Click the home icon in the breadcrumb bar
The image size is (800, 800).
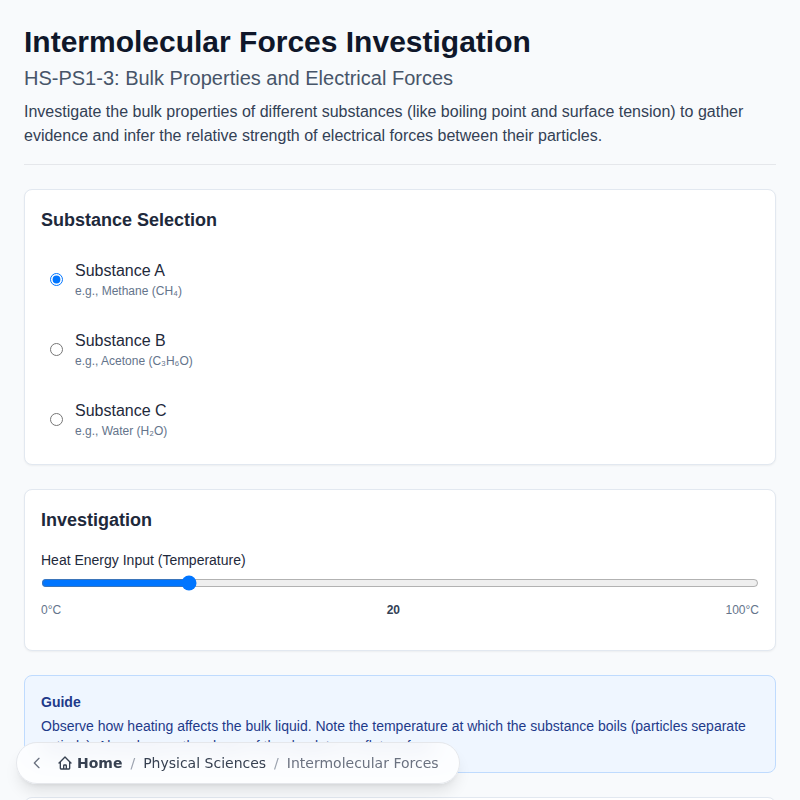[64, 762]
